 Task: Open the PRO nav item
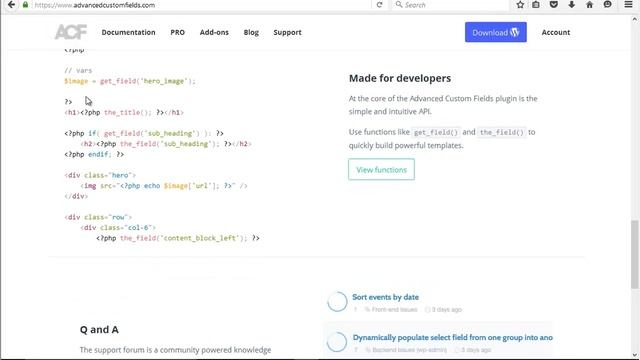(178, 32)
